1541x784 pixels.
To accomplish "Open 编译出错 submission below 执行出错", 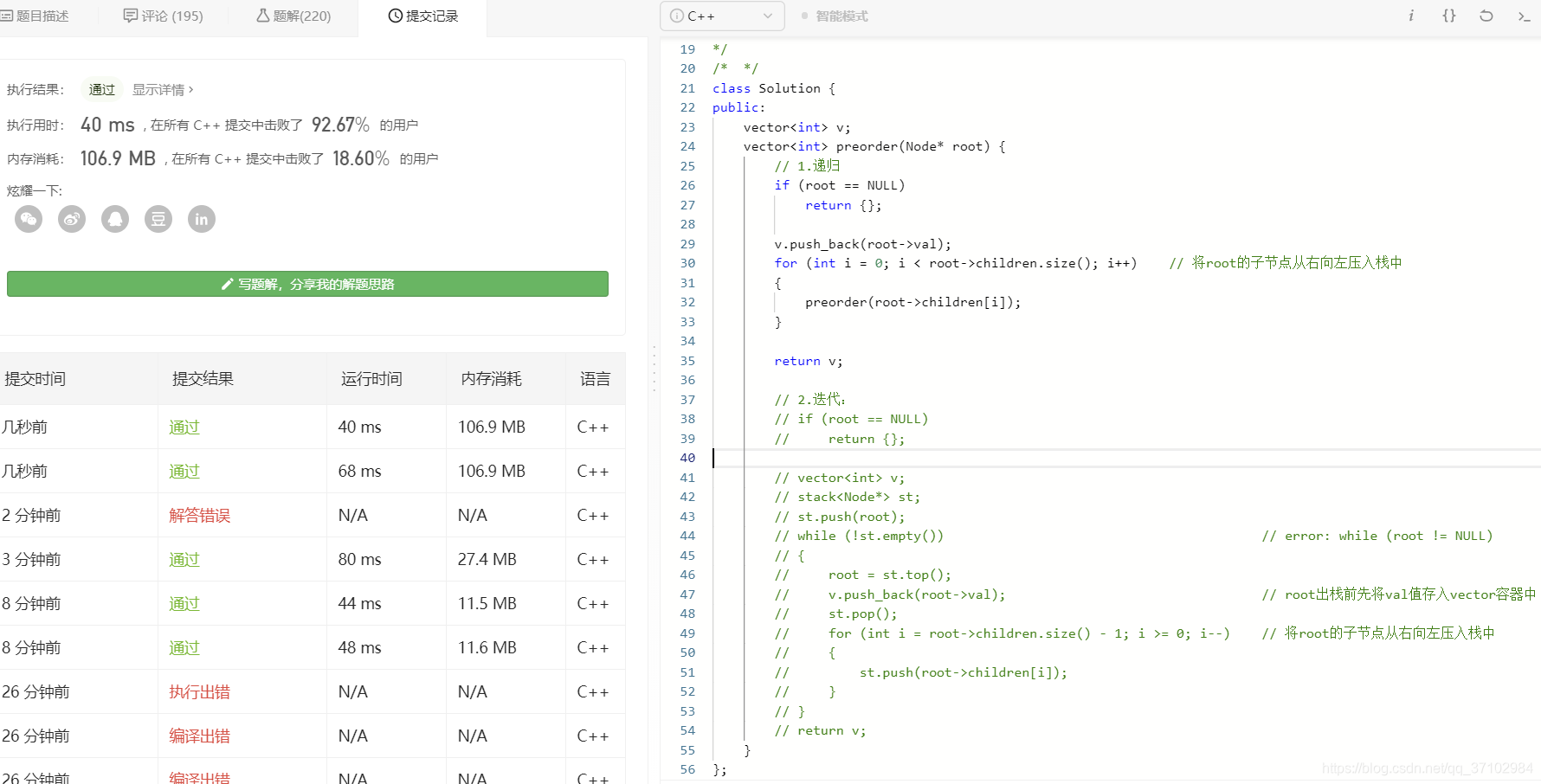I will pos(199,736).
